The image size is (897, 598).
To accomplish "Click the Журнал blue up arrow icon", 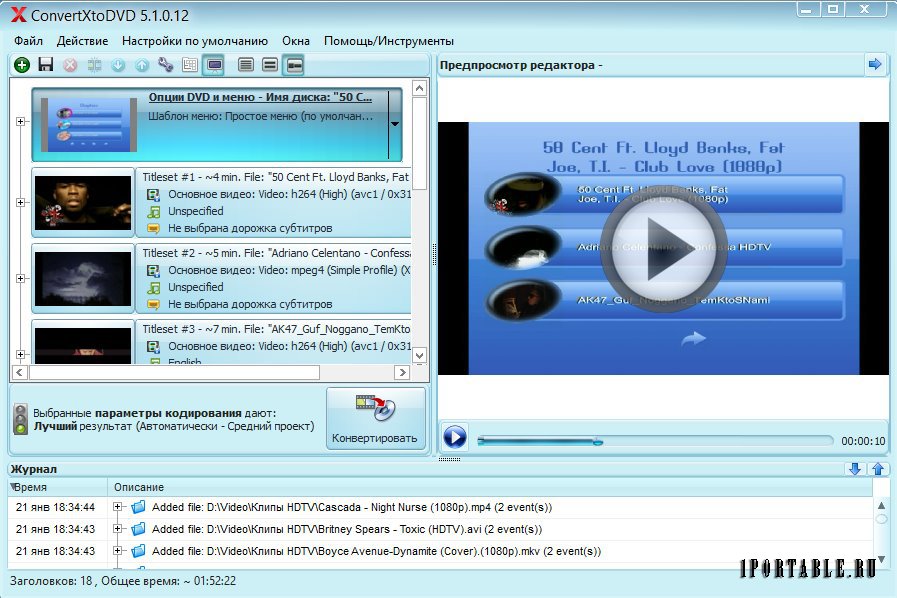I will 878,469.
